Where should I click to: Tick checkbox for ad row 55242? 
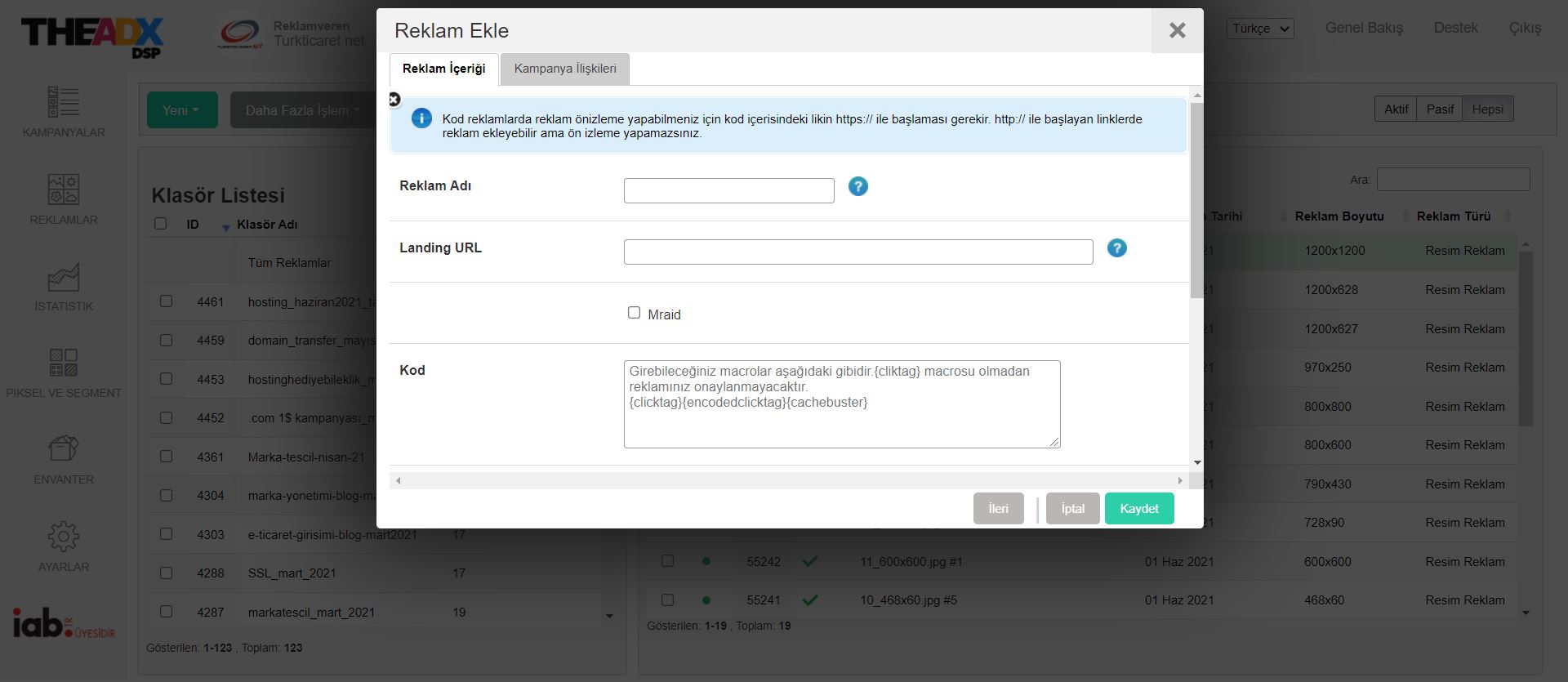(x=667, y=561)
